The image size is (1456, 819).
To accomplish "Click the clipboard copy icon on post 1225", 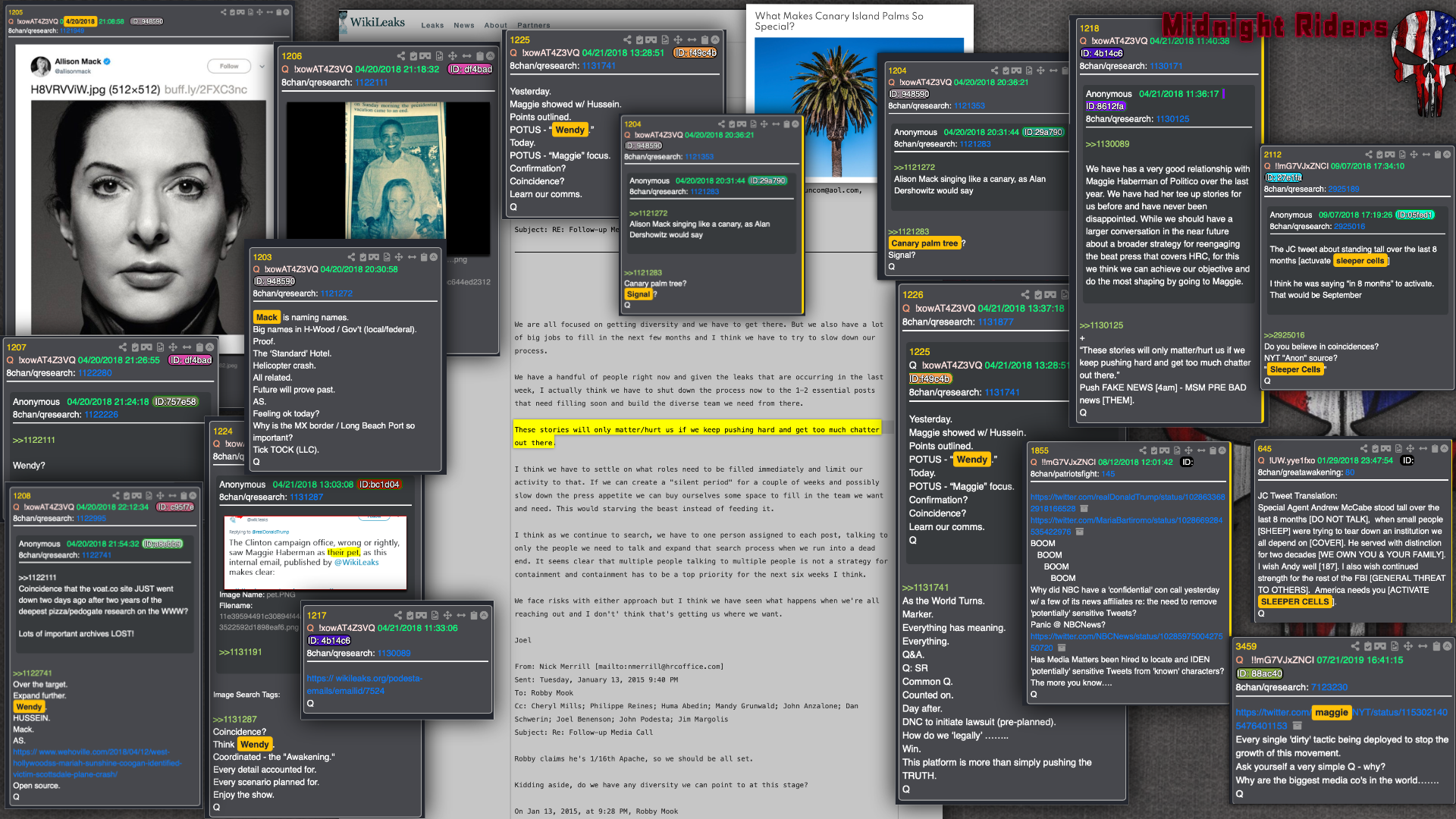I will click(x=704, y=40).
